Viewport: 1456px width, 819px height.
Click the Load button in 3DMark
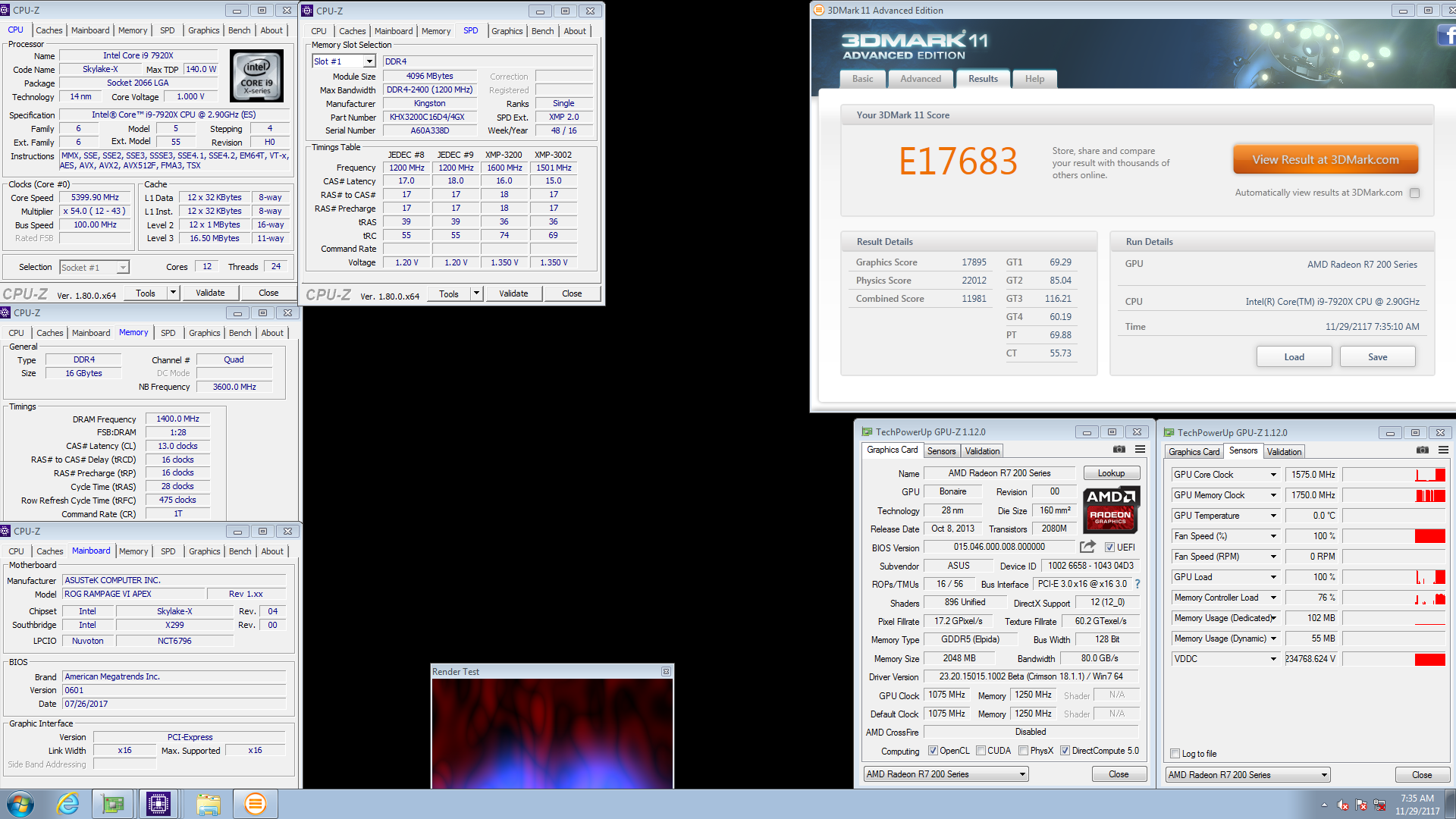pyautogui.click(x=1294, y=357)
